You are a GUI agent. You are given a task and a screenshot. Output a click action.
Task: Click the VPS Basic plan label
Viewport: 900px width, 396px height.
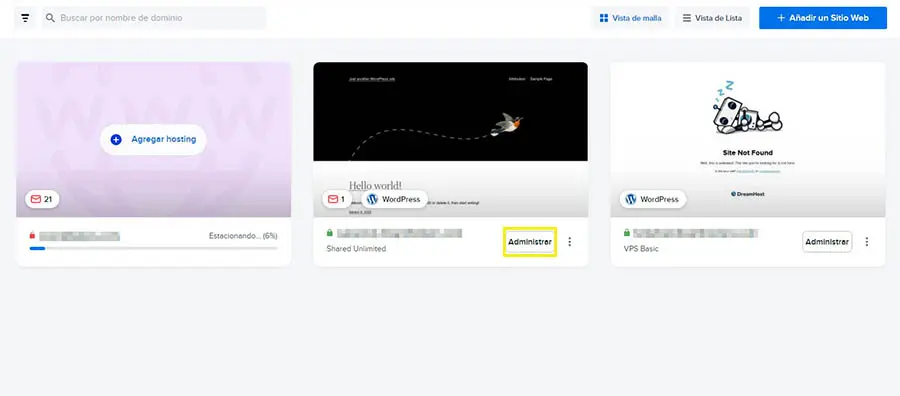point(641,249)
